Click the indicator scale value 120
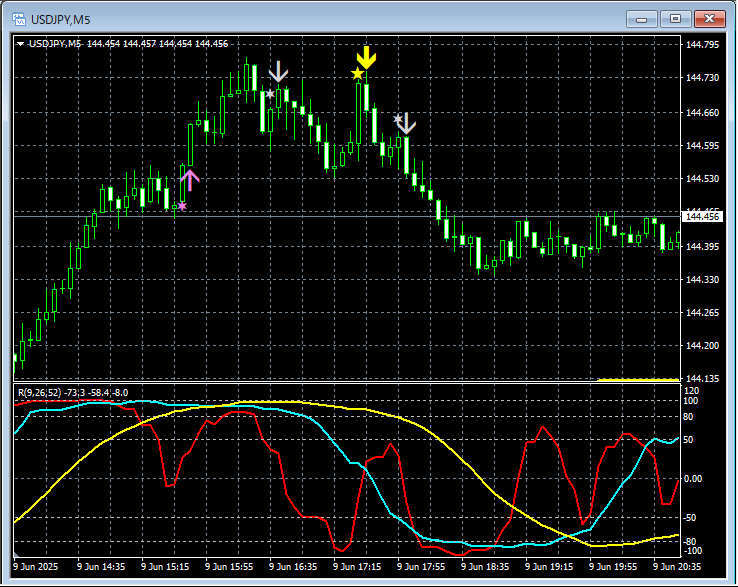The width and height of the screenshot is (738, 587). click(692, 391)
